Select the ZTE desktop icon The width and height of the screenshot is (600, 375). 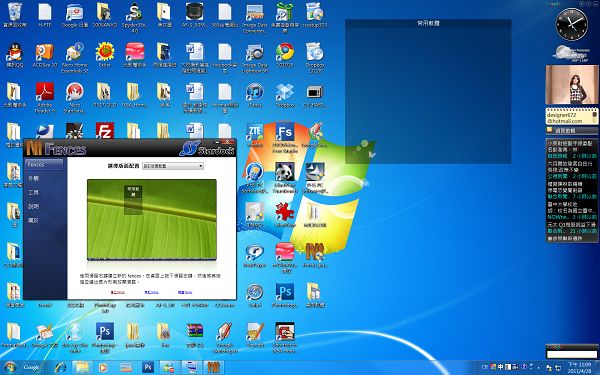[255, 132]
